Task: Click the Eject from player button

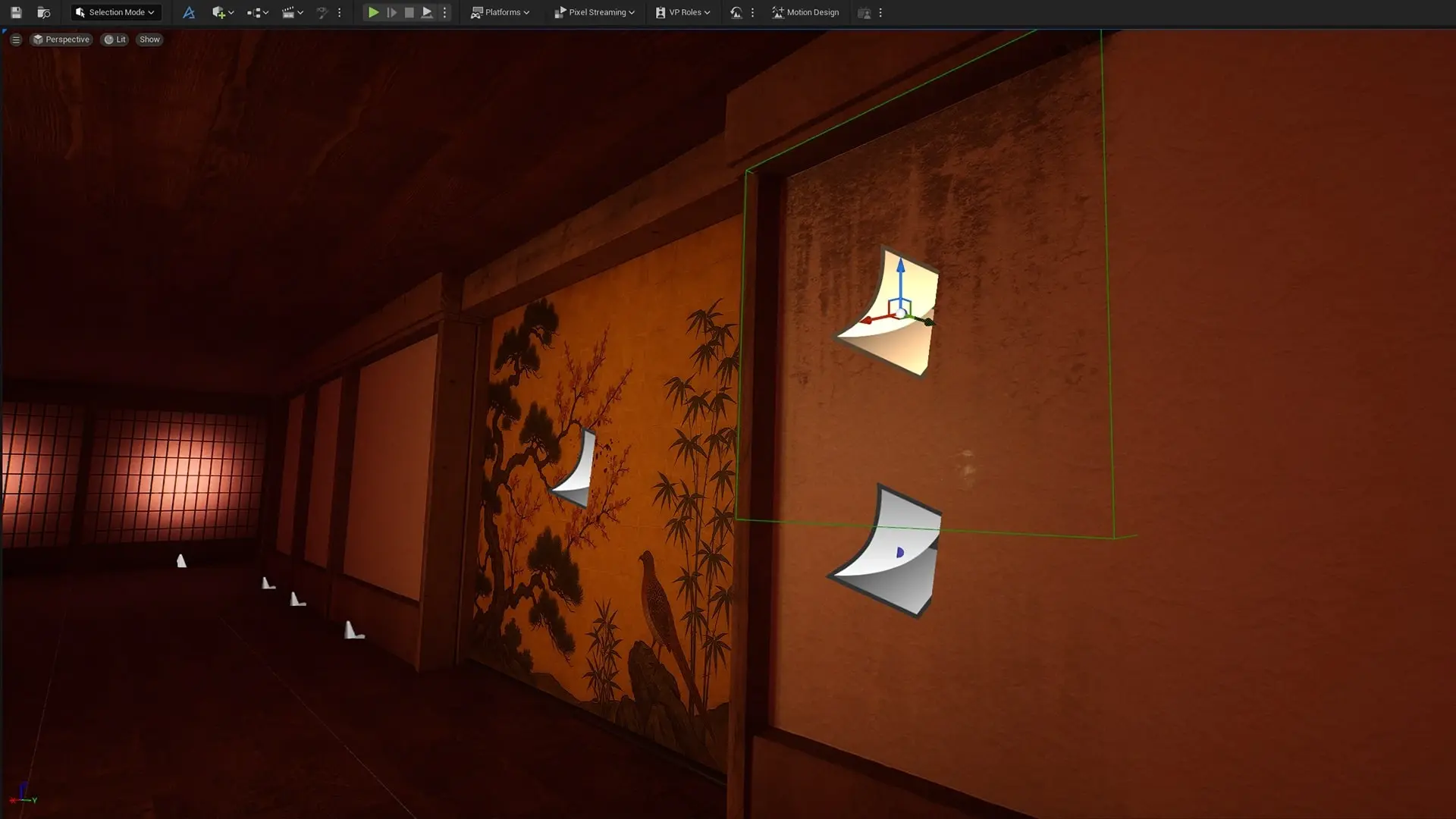Action: click(427, 12)
